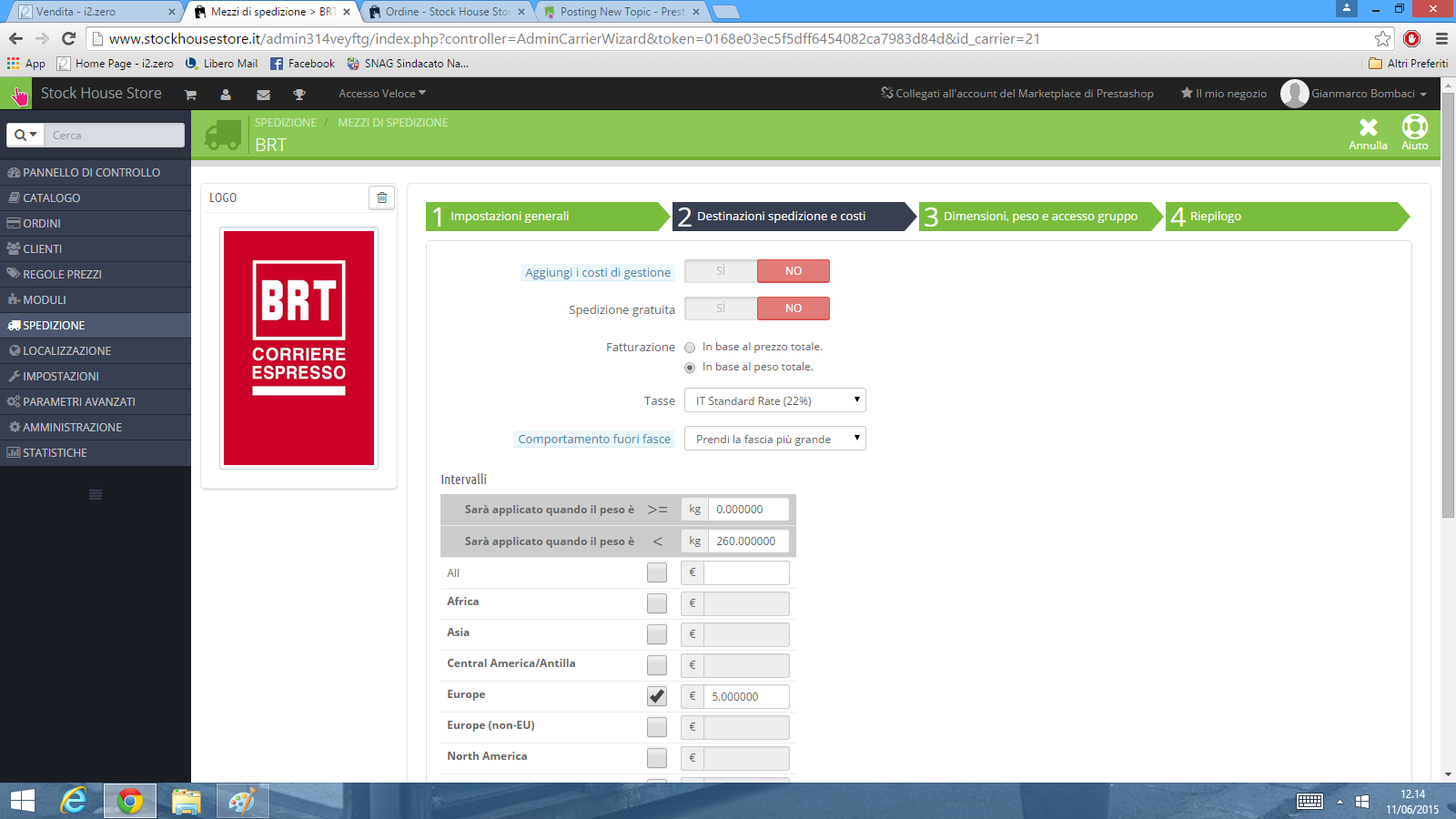Image resolution: width=1456 pixels, height=819 pixels.
Task: Open Statistiche in the sidebar
Action: [96, 452]
